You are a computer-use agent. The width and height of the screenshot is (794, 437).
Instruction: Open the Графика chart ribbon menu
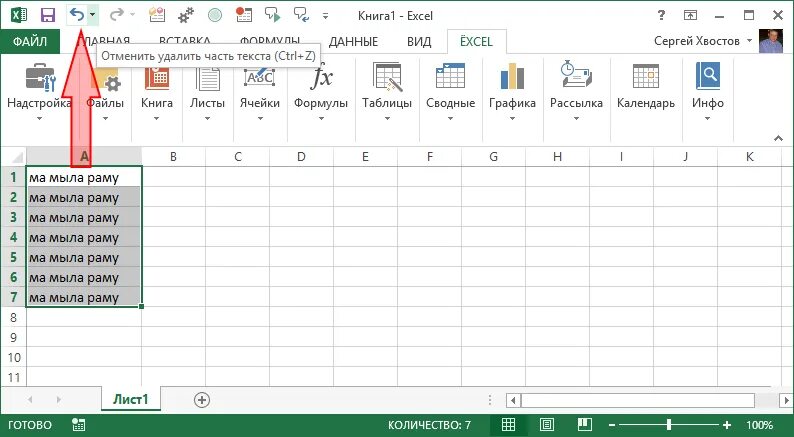[x=512, y=91]
